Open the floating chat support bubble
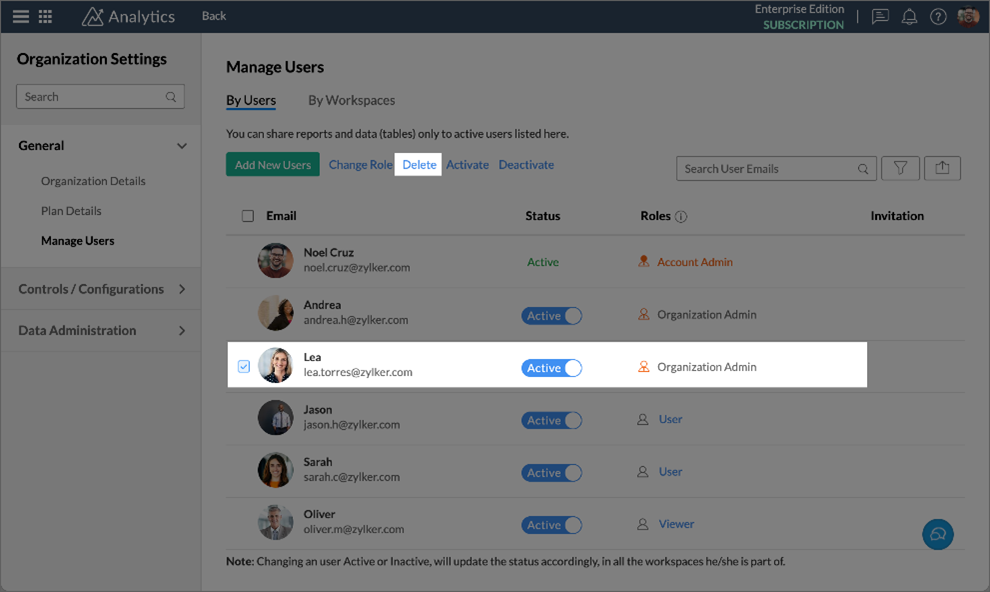Image resolution: width=990 pixels, height=592 pixels. pyautogui.click(x=937, y=534)
